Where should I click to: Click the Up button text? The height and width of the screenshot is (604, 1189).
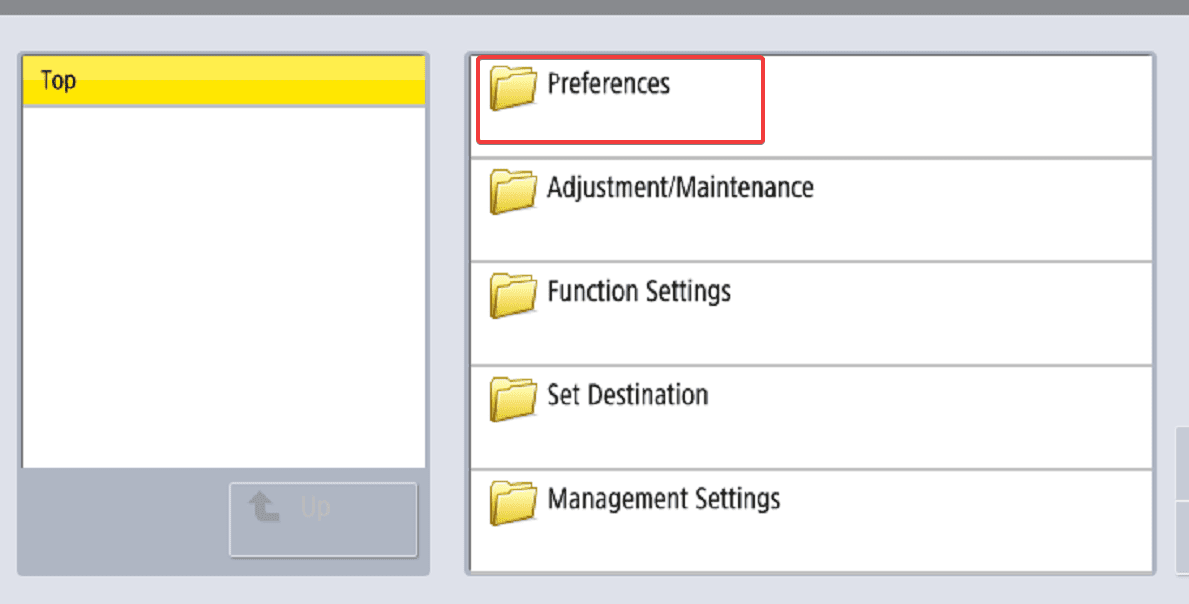coord(315,507)
